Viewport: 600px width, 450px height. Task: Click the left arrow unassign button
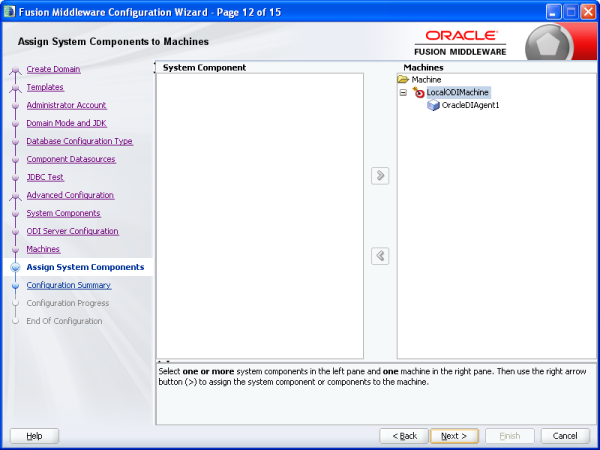point(380,256)
